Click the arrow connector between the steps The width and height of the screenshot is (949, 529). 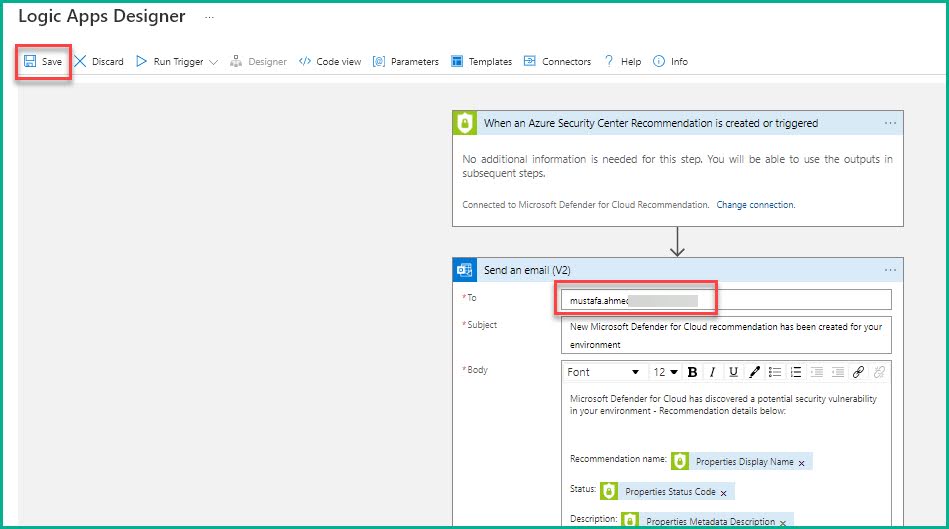pos(677,242)
